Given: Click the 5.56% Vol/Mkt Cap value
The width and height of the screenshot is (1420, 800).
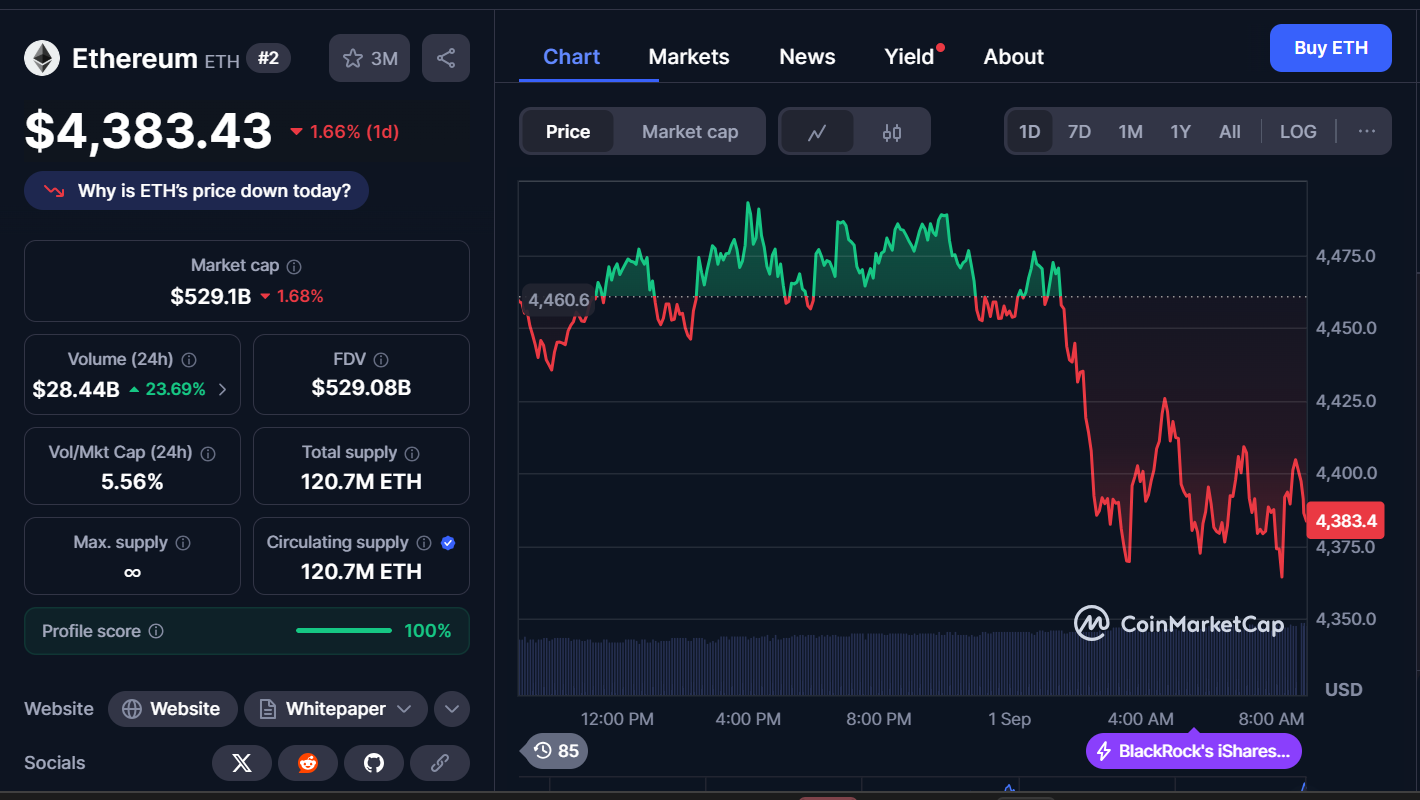Looking at the screenshot, I should tap(132, 482).
